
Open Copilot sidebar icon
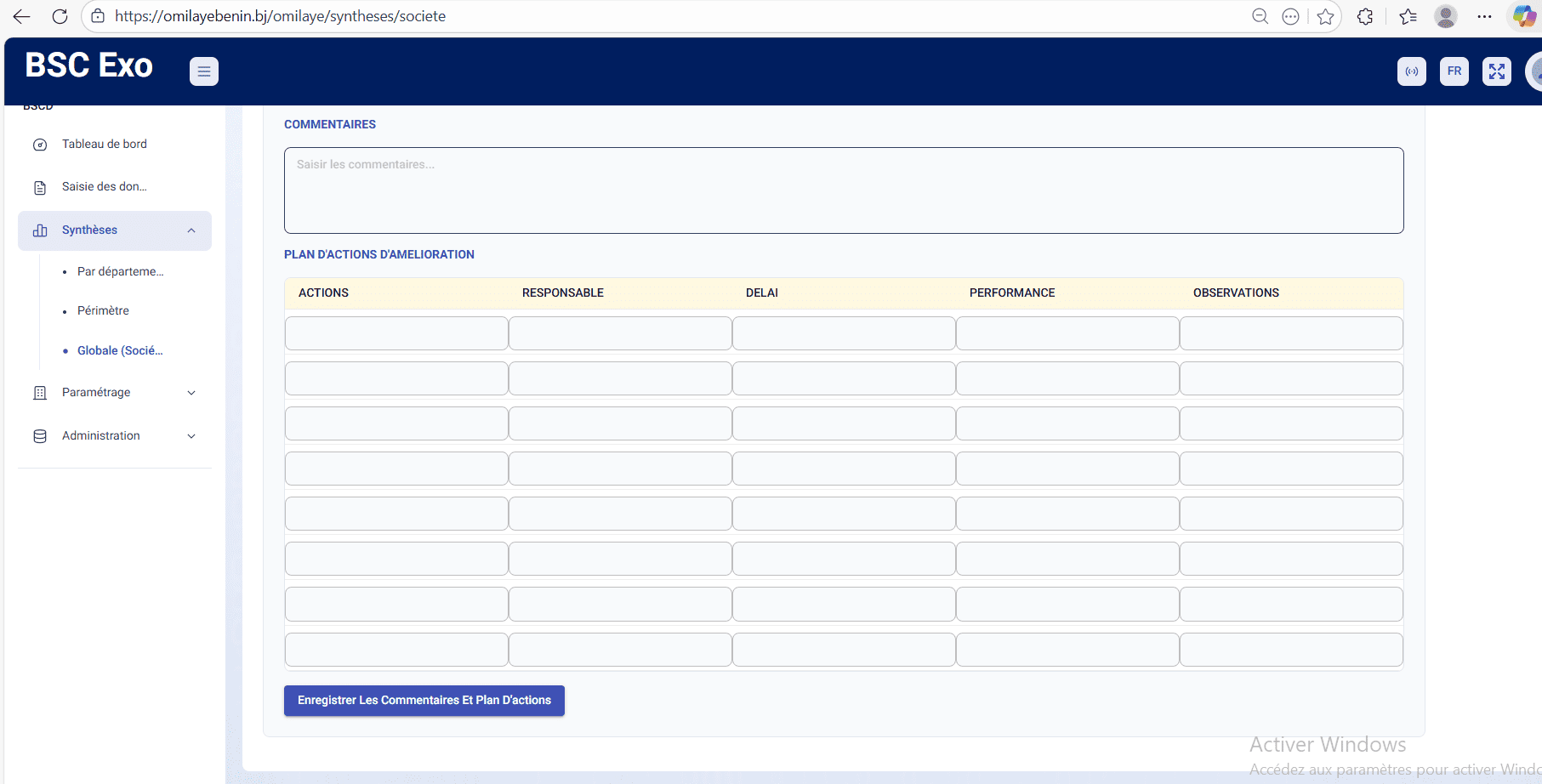1523,16
